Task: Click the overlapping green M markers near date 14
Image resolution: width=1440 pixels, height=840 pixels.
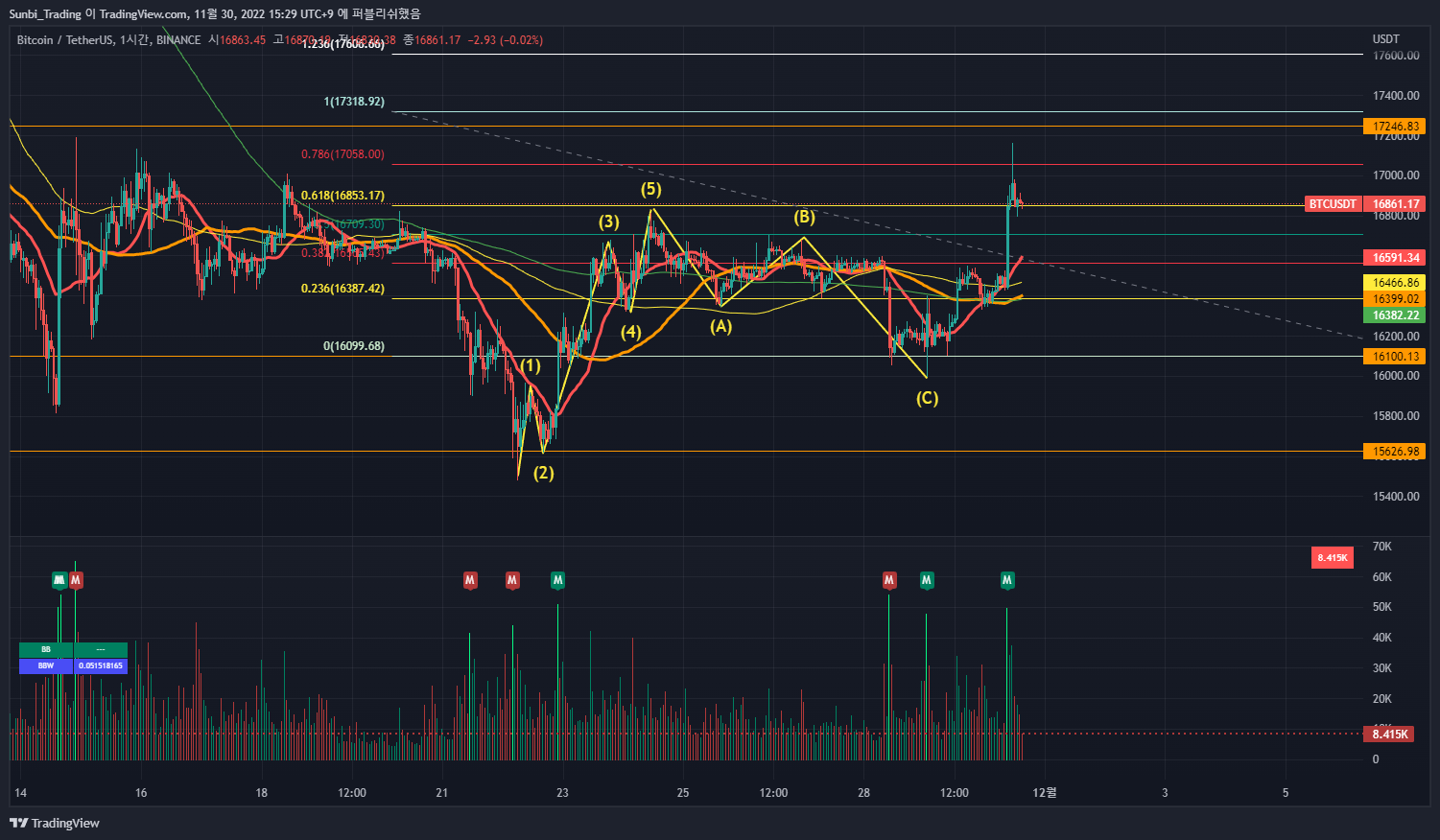Action: point(59,580)
